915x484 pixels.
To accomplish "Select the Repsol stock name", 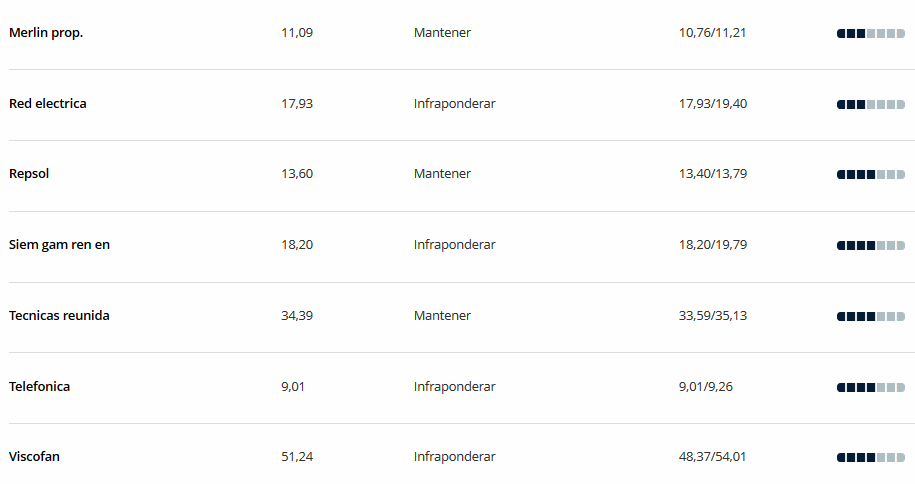I will 29,174.
